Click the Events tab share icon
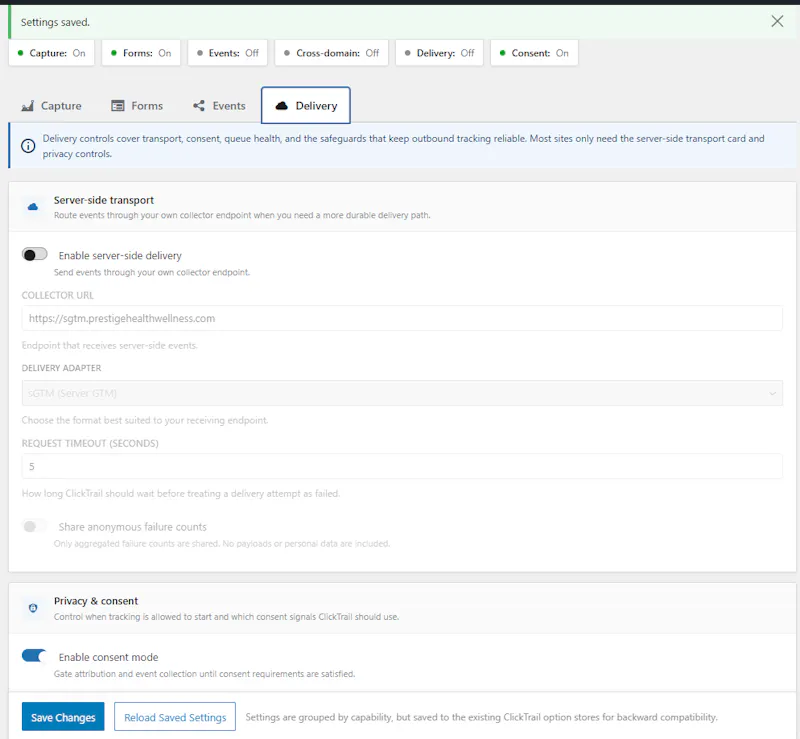Viewport: 800px width, 739px height. point(199,106)
